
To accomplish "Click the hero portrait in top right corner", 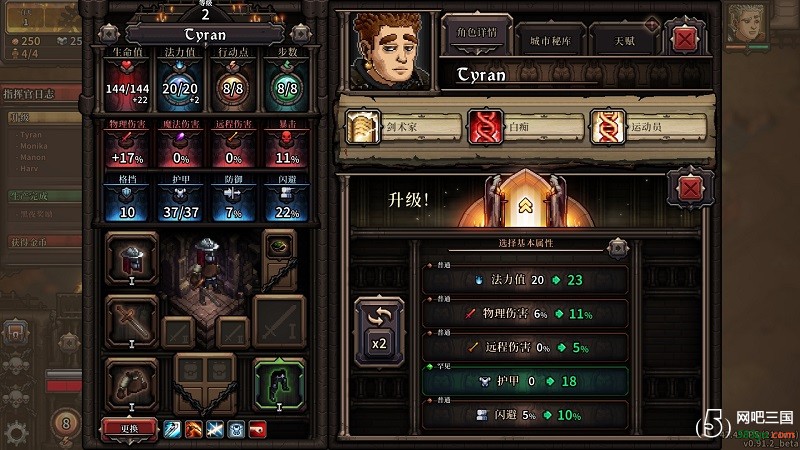I will [746, 24].
